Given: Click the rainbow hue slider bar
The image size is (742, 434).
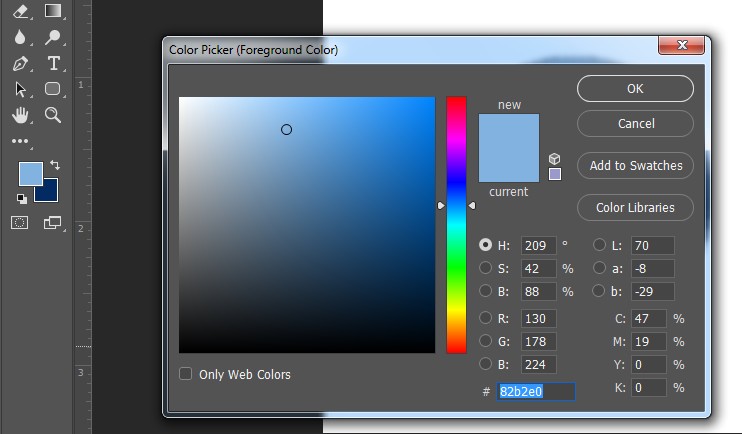Looking at the screenshot, I should (456, 225).
